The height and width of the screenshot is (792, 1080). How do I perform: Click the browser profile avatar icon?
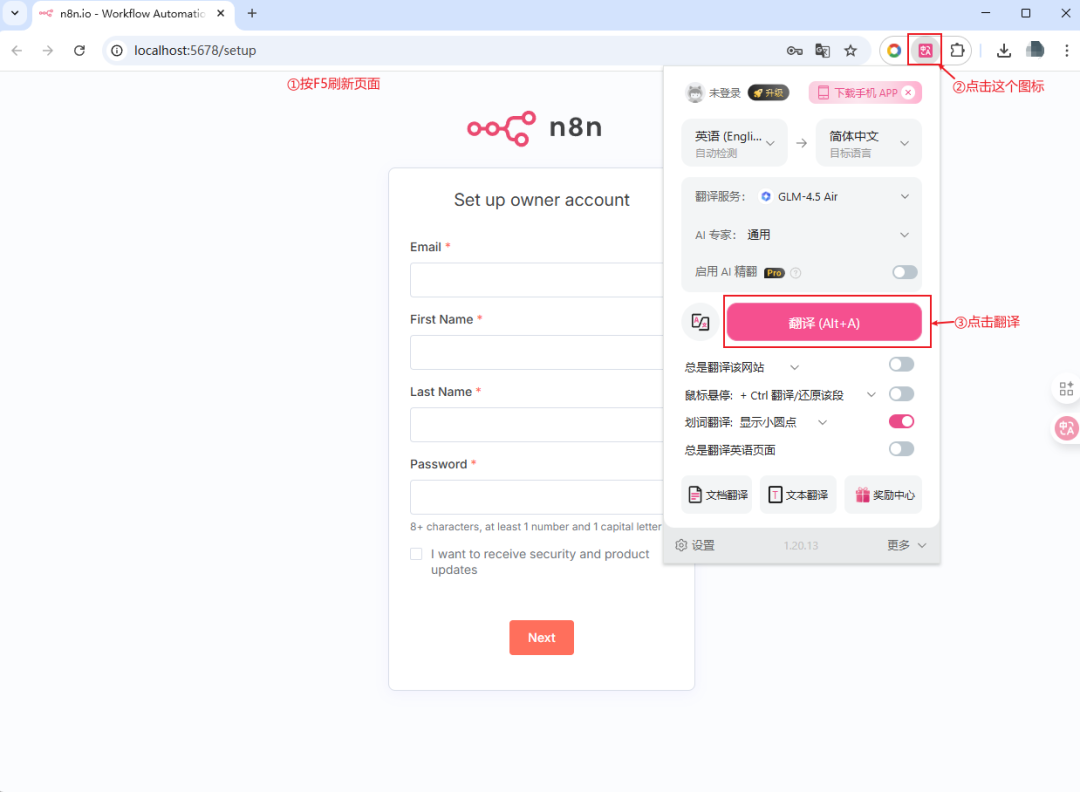(x=1035, y=50)
